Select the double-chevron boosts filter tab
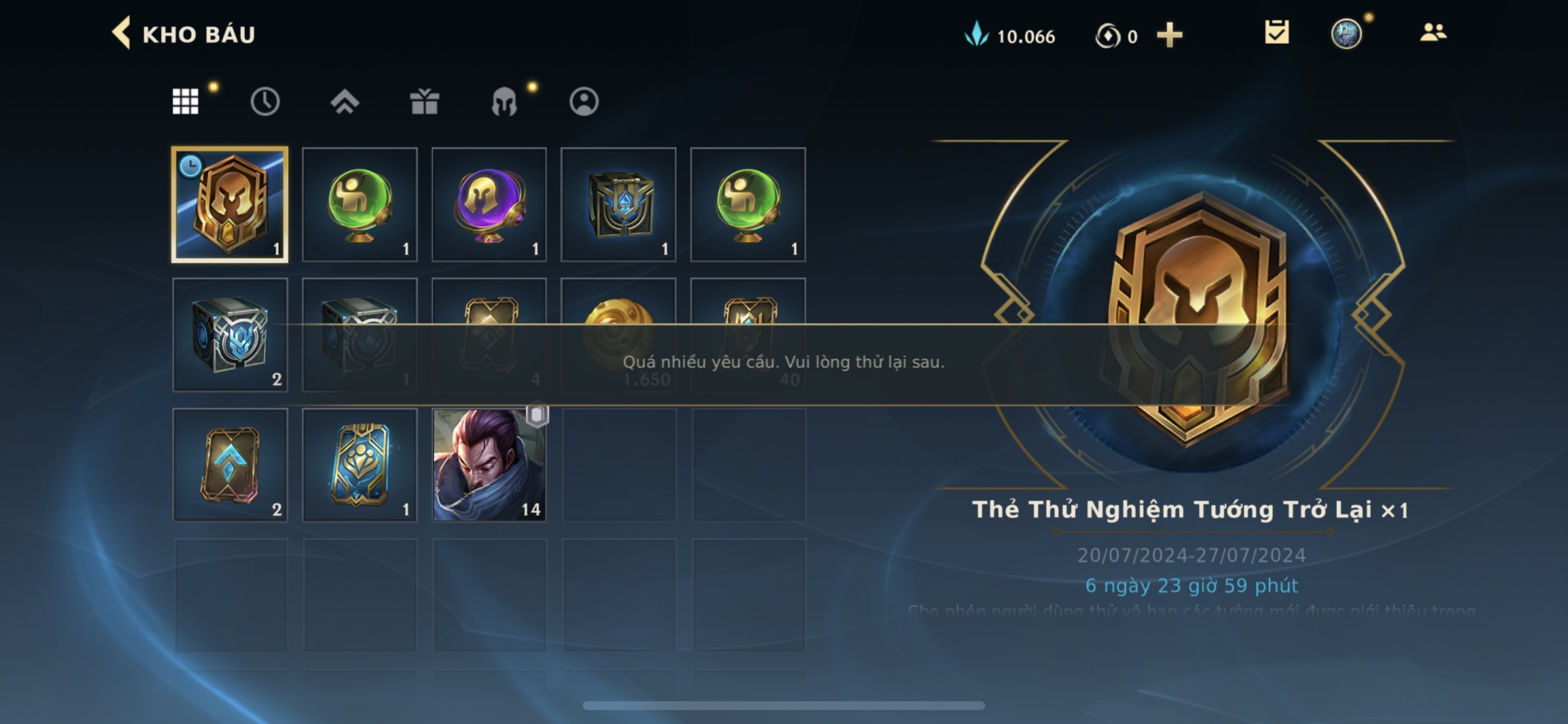 [345, 101]
